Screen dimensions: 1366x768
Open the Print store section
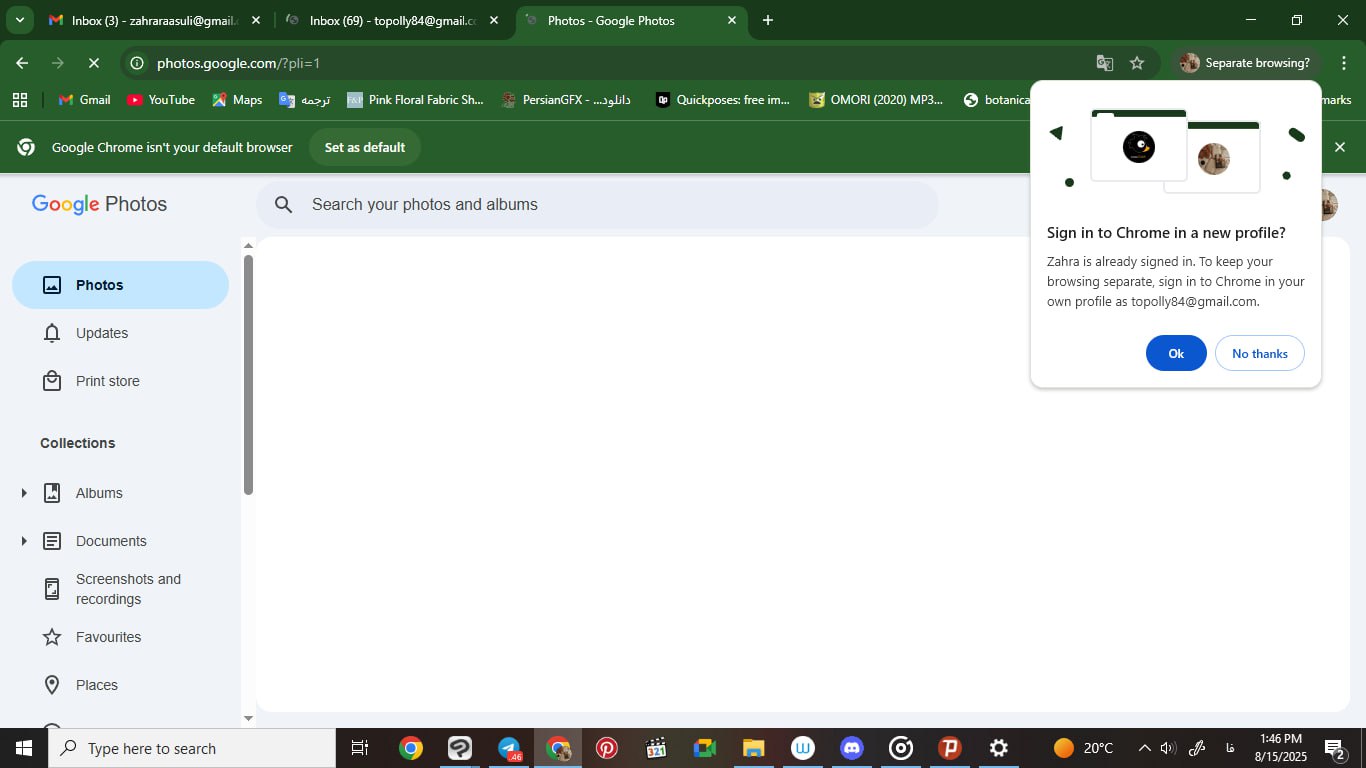click(107, 381)
